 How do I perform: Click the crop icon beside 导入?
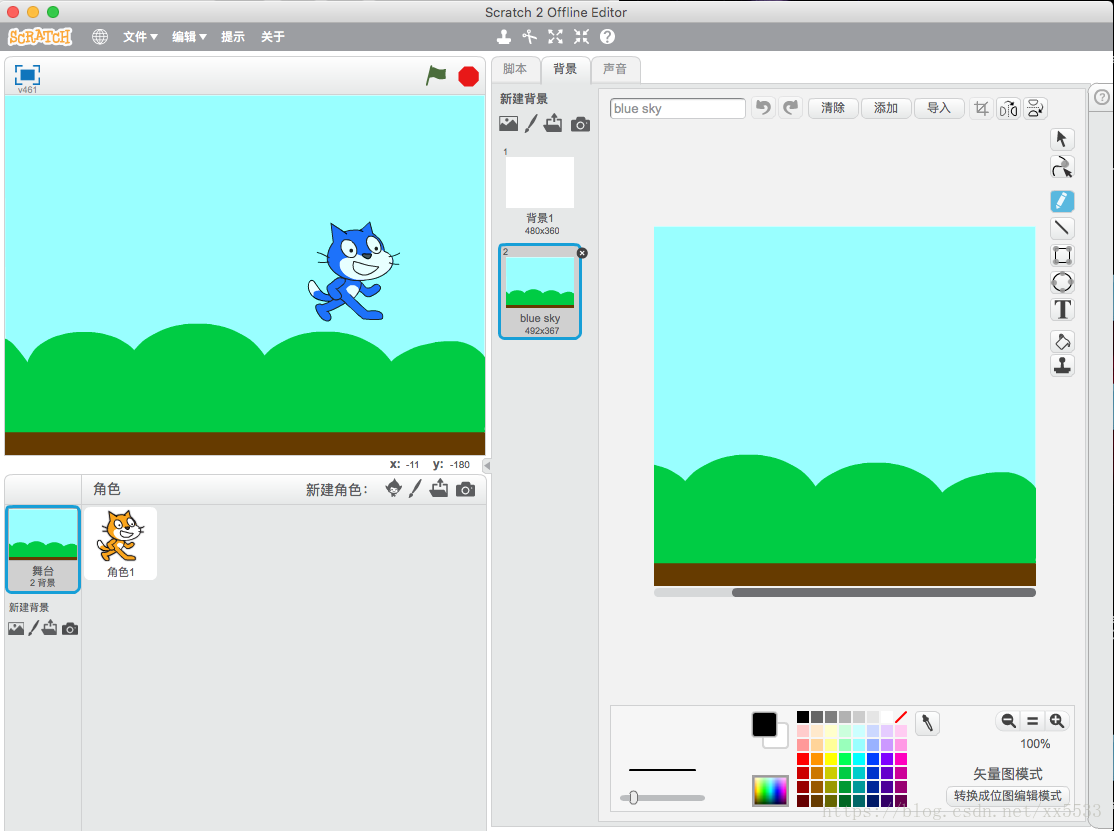981,108
